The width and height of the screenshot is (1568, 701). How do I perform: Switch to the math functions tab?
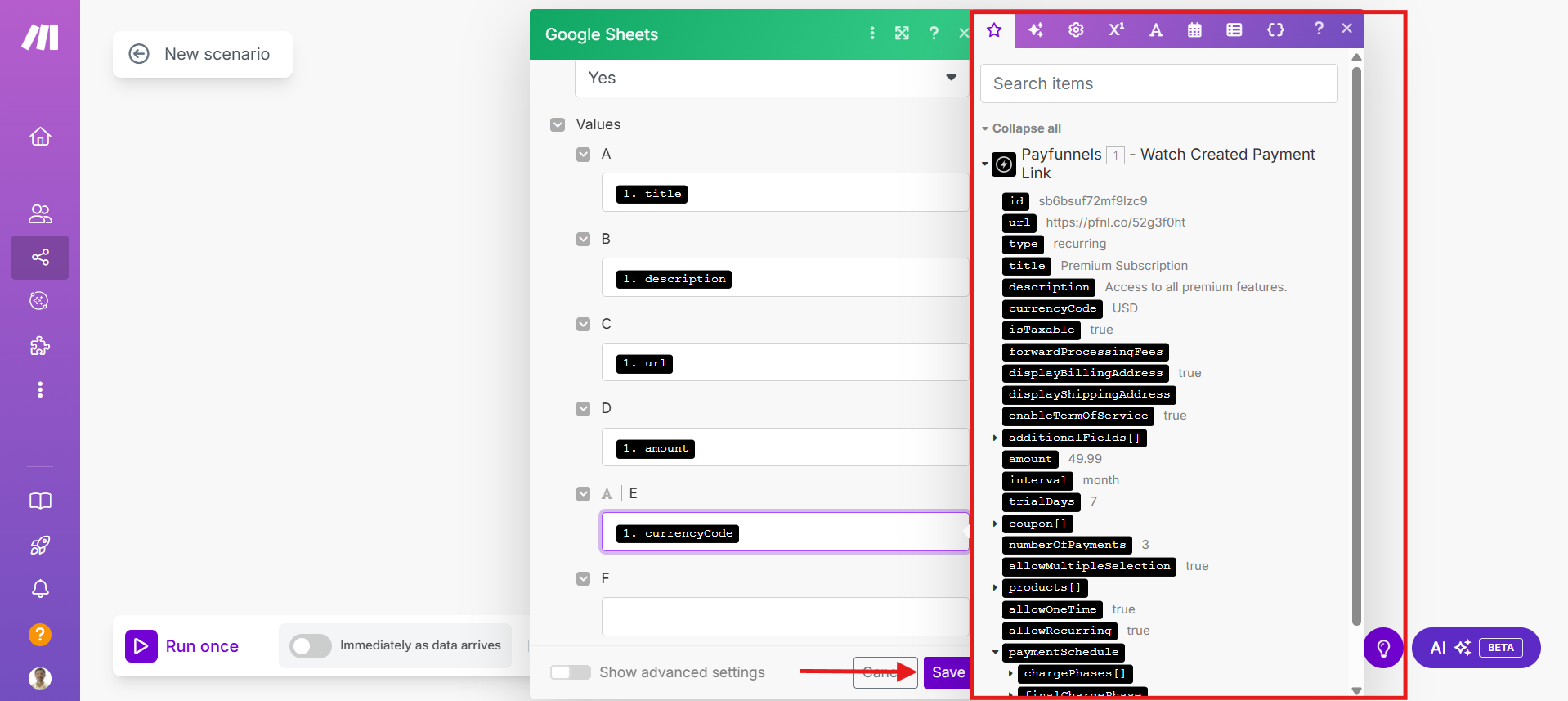point(1116,30)
